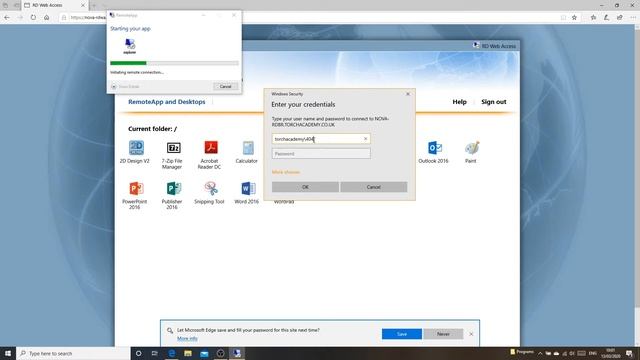Launch the Paint app
The height and width of the screenshot is (360, 640).
coord(471,152)
